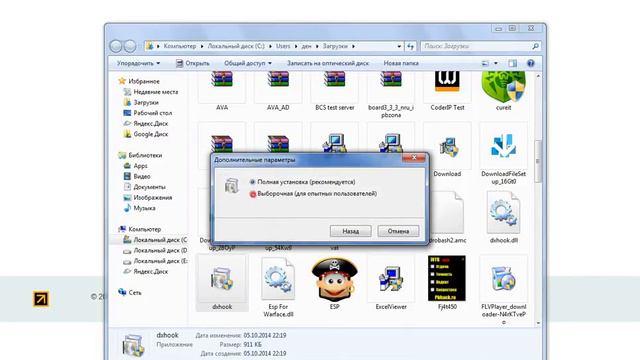Click Записать на оптический диск
The width and height of the screenshot is (640, 360).
[x=327, y=63]
